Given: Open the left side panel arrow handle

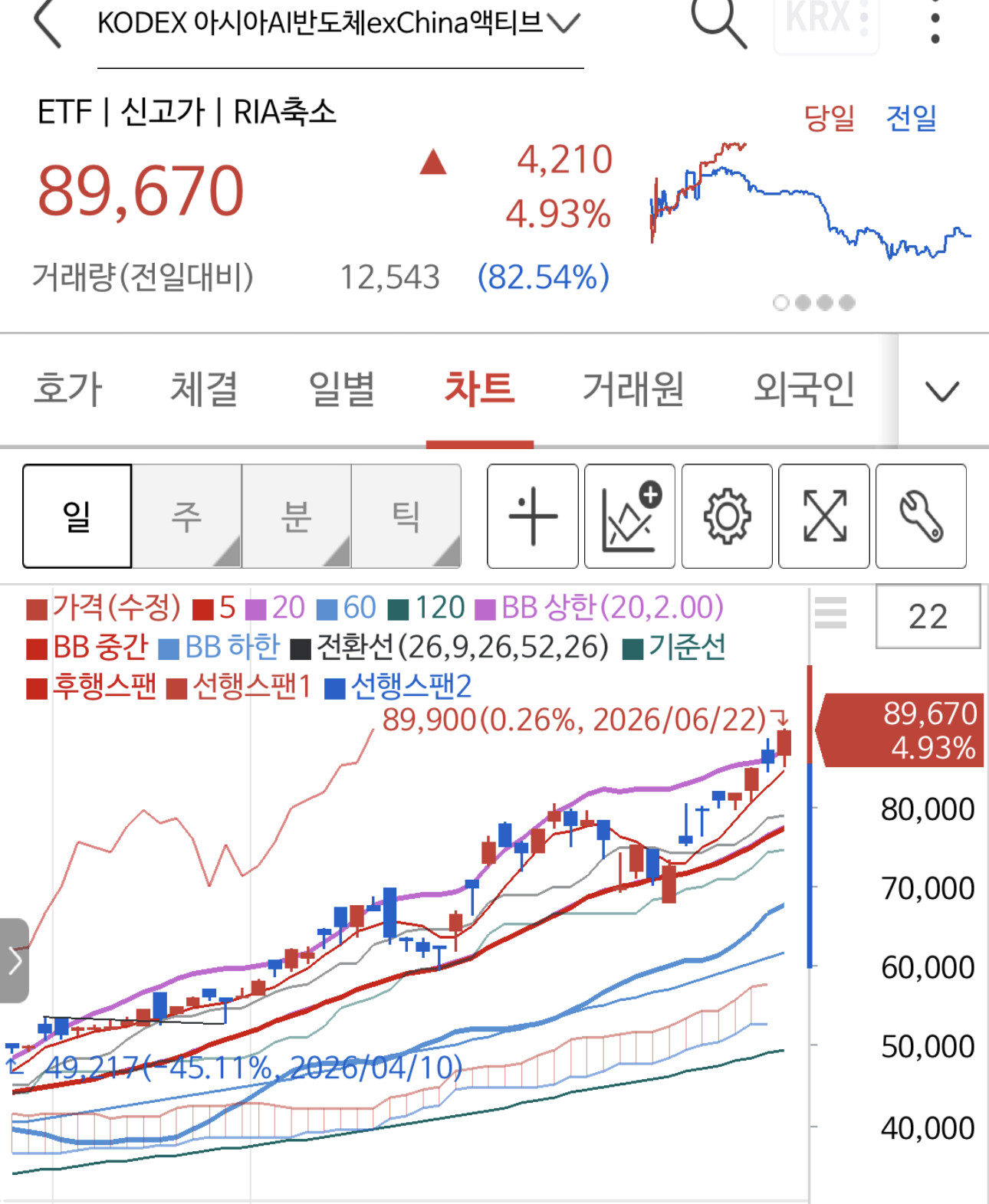Looking at the screenshot, I should coord(15,960).
